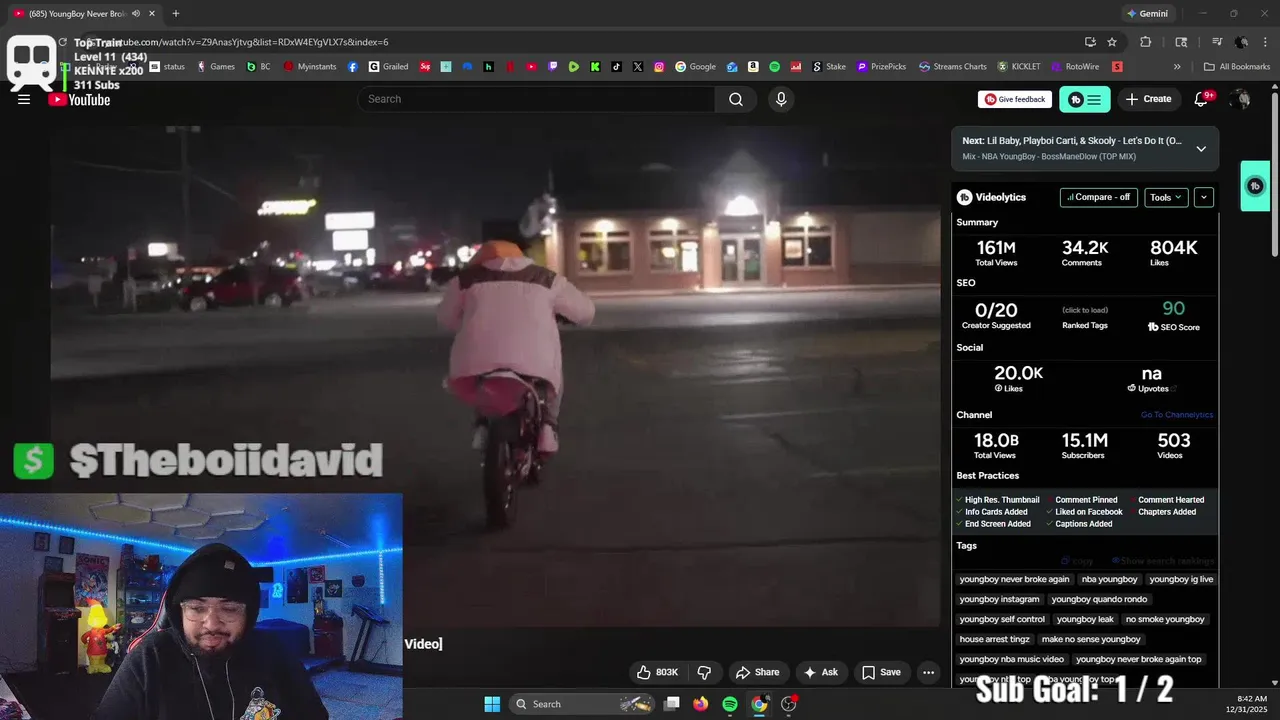The height and width of the screenshot is (720, 1280).
Task: Like the video (803K)
Action: (657, 672)
